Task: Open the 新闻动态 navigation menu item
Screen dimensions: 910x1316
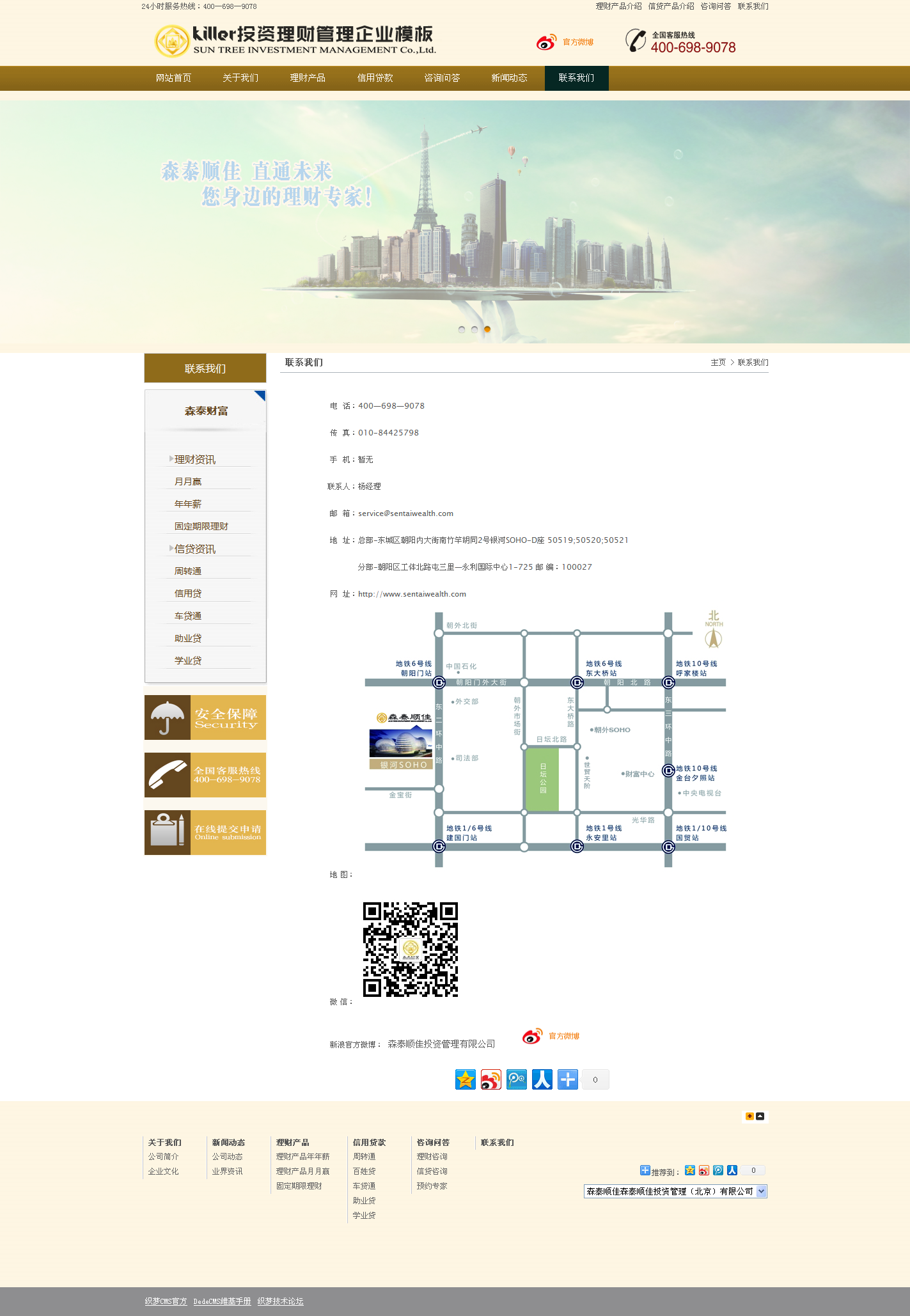Action: [x=509, y=78]
